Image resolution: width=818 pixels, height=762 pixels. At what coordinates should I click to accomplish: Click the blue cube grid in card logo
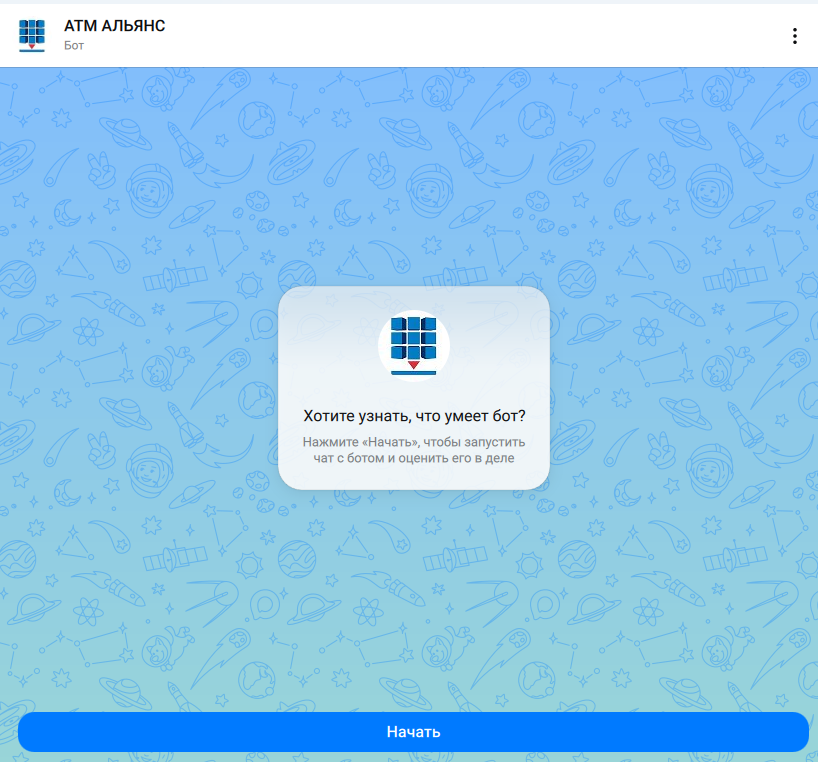point(414,337)
